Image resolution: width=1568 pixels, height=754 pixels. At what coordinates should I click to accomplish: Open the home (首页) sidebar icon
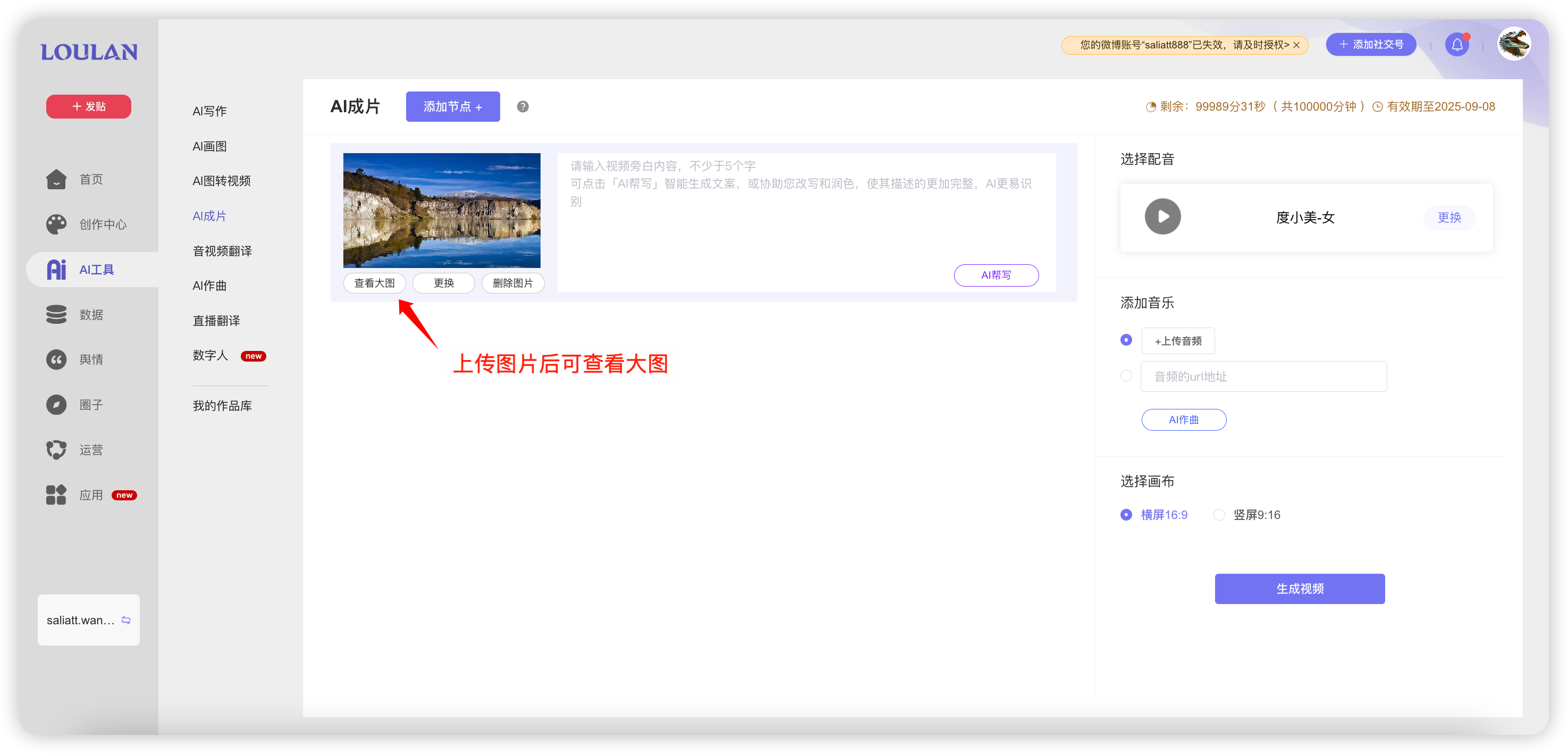56,179
